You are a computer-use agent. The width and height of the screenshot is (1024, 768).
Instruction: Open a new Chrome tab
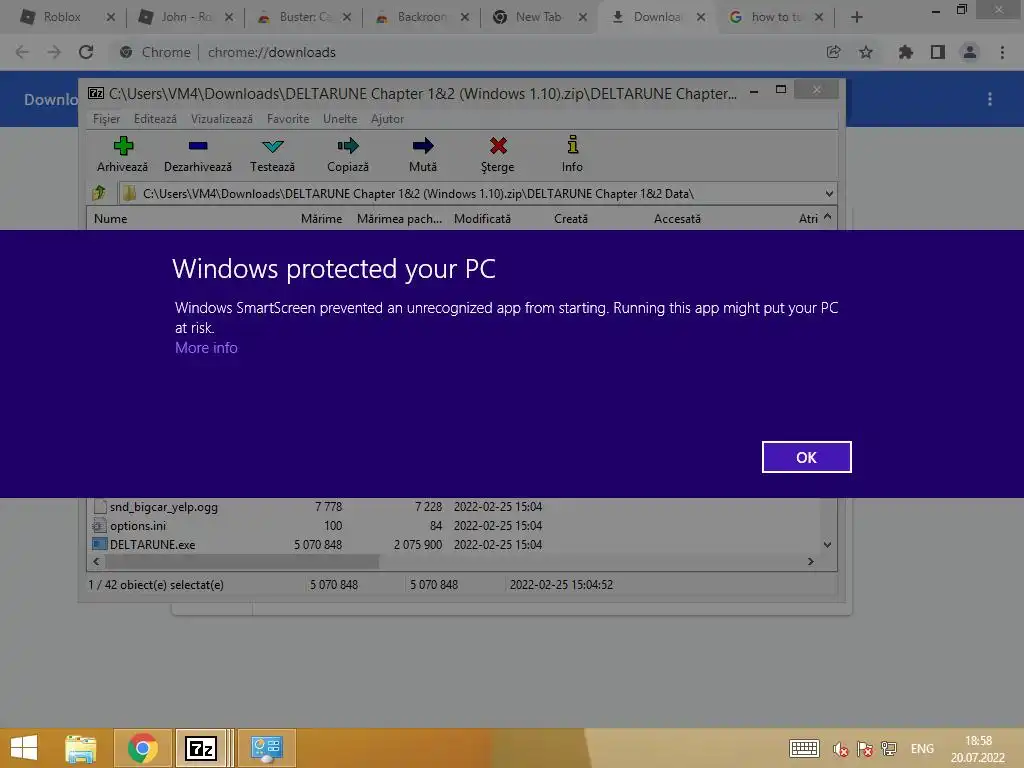point(857,17)
